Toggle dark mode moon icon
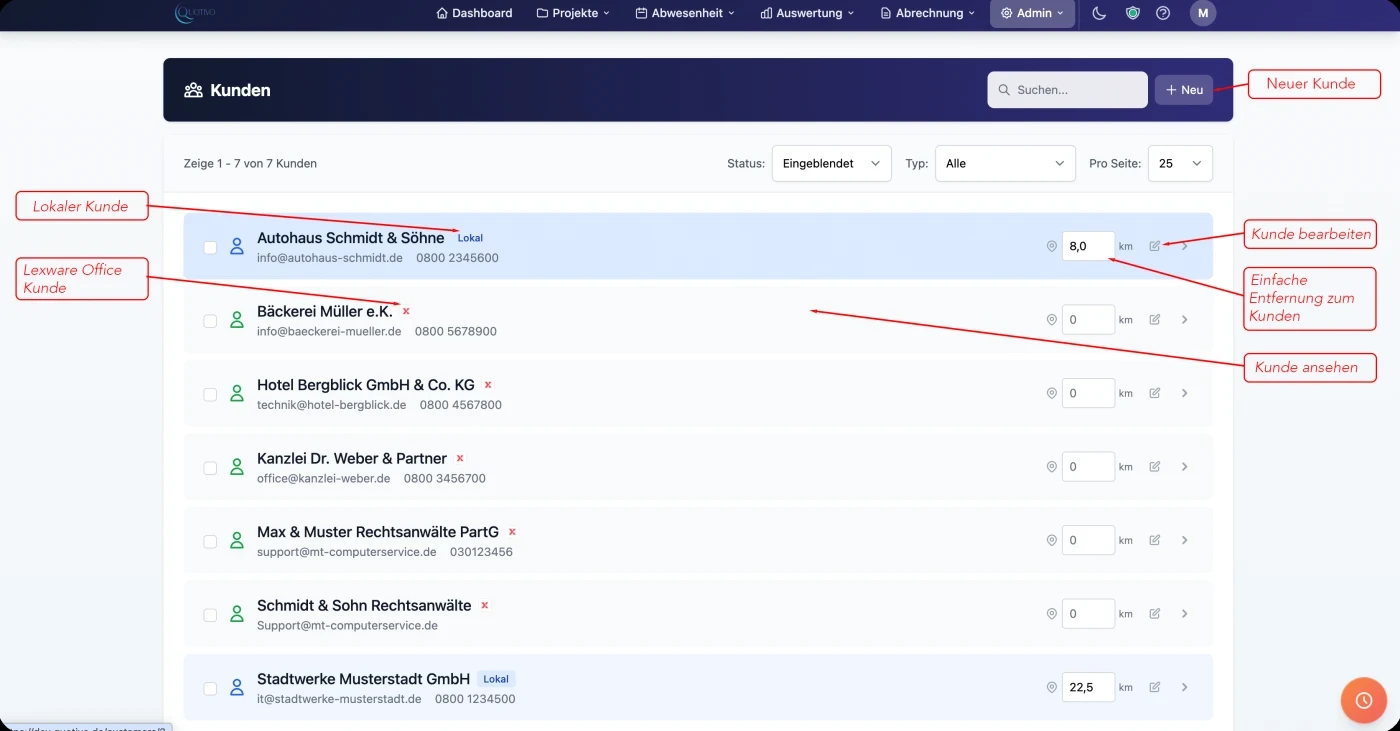 1099,13
